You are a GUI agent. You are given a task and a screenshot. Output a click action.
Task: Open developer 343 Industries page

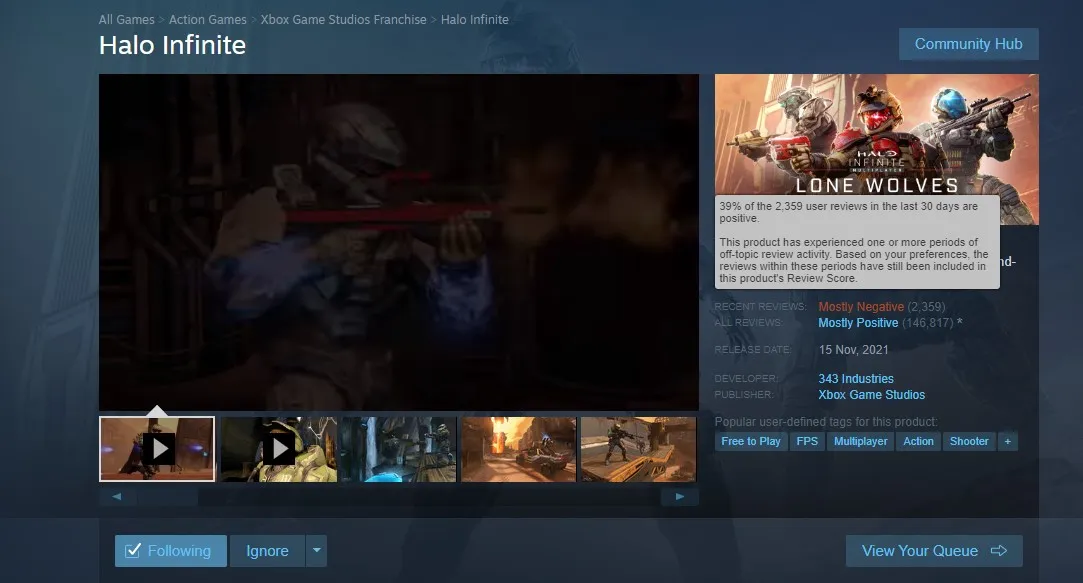(856, 379)
